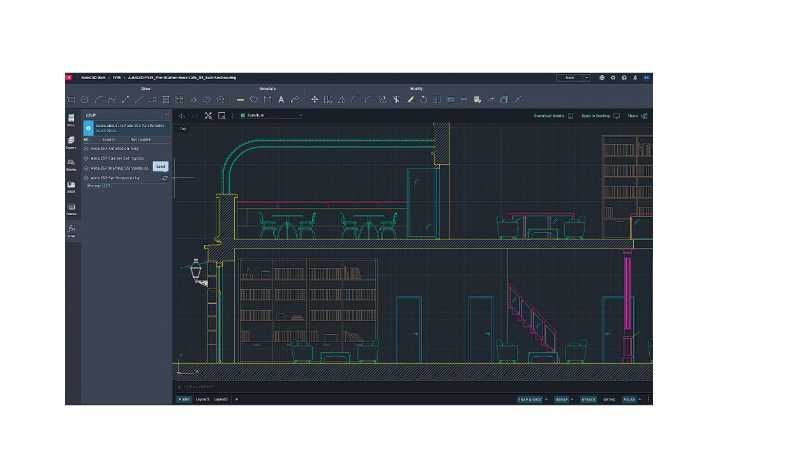801x472 pixels.
Task: Click the Share button
Action: tap(637, 116)
